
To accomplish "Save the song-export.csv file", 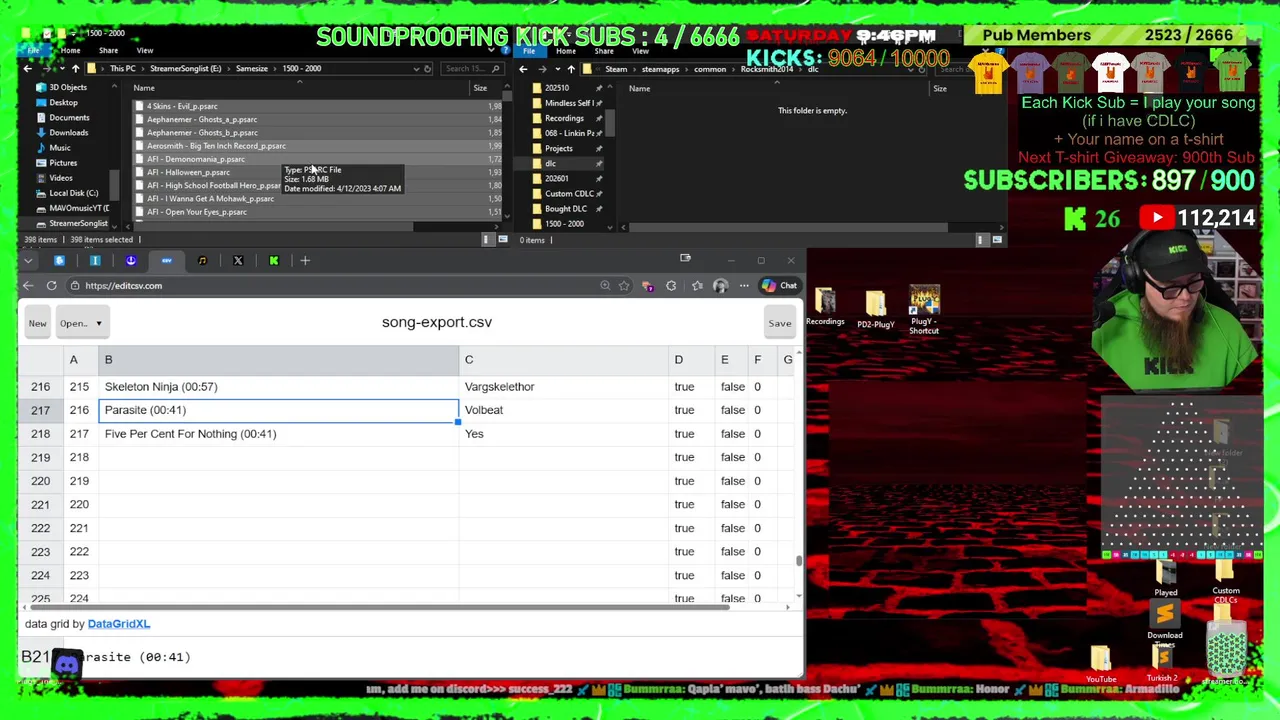I will click(779, 323).
